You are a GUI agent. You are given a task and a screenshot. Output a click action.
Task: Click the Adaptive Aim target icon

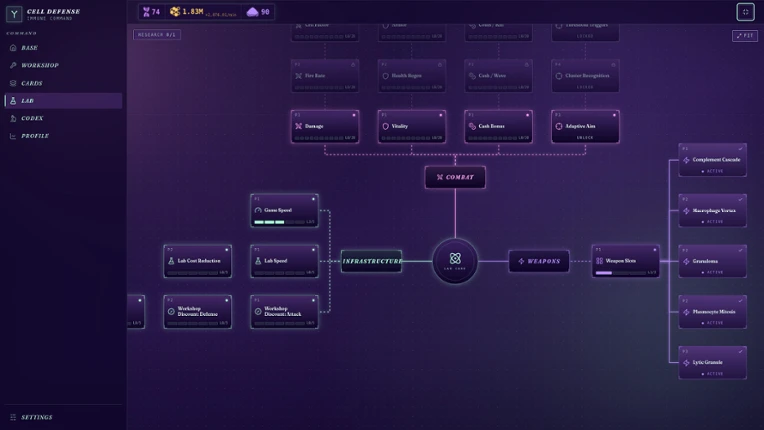(x=559, y=126)
